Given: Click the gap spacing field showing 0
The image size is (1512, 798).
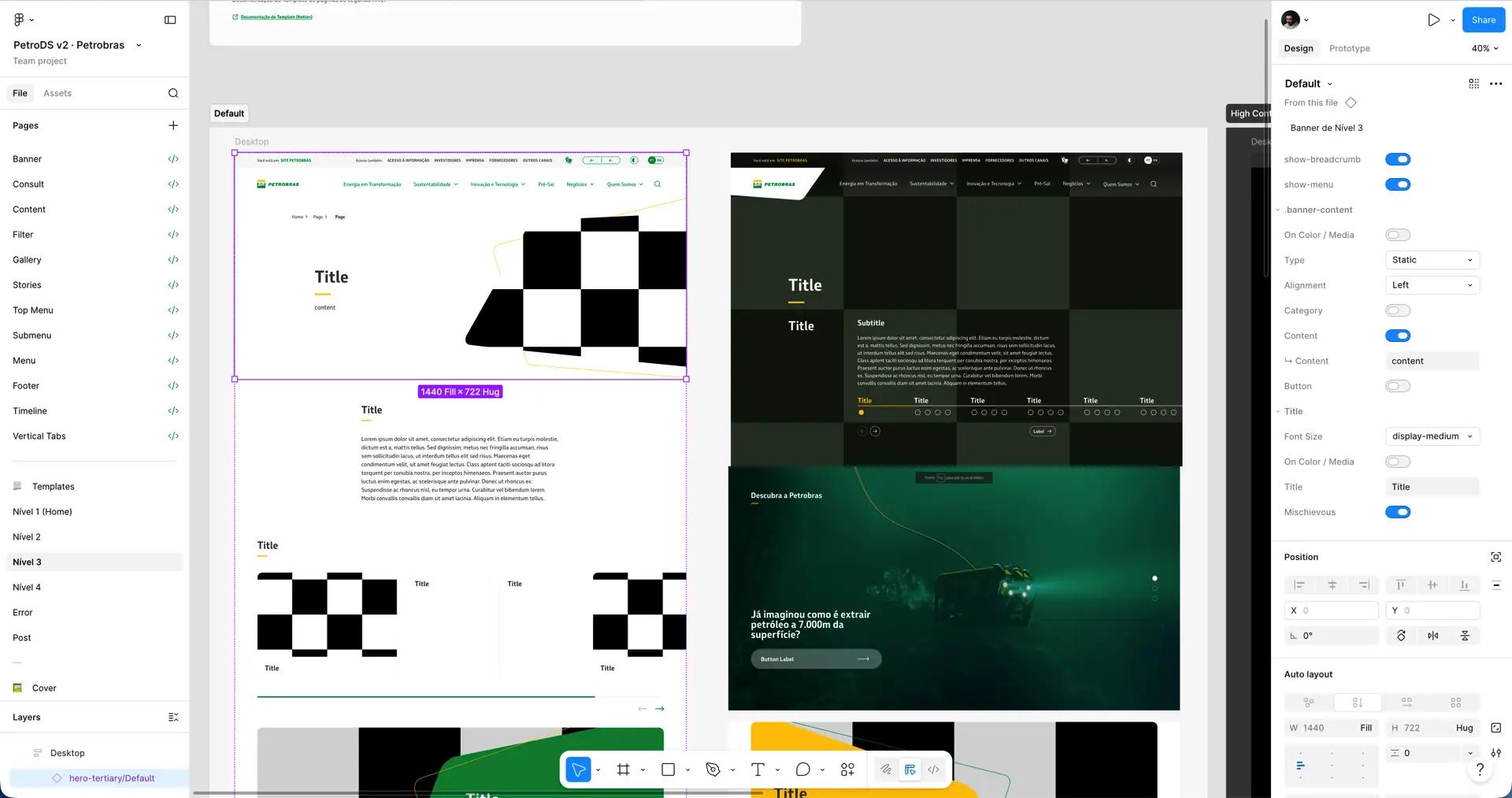Looking at the screenshot, I should point(1423,753).
